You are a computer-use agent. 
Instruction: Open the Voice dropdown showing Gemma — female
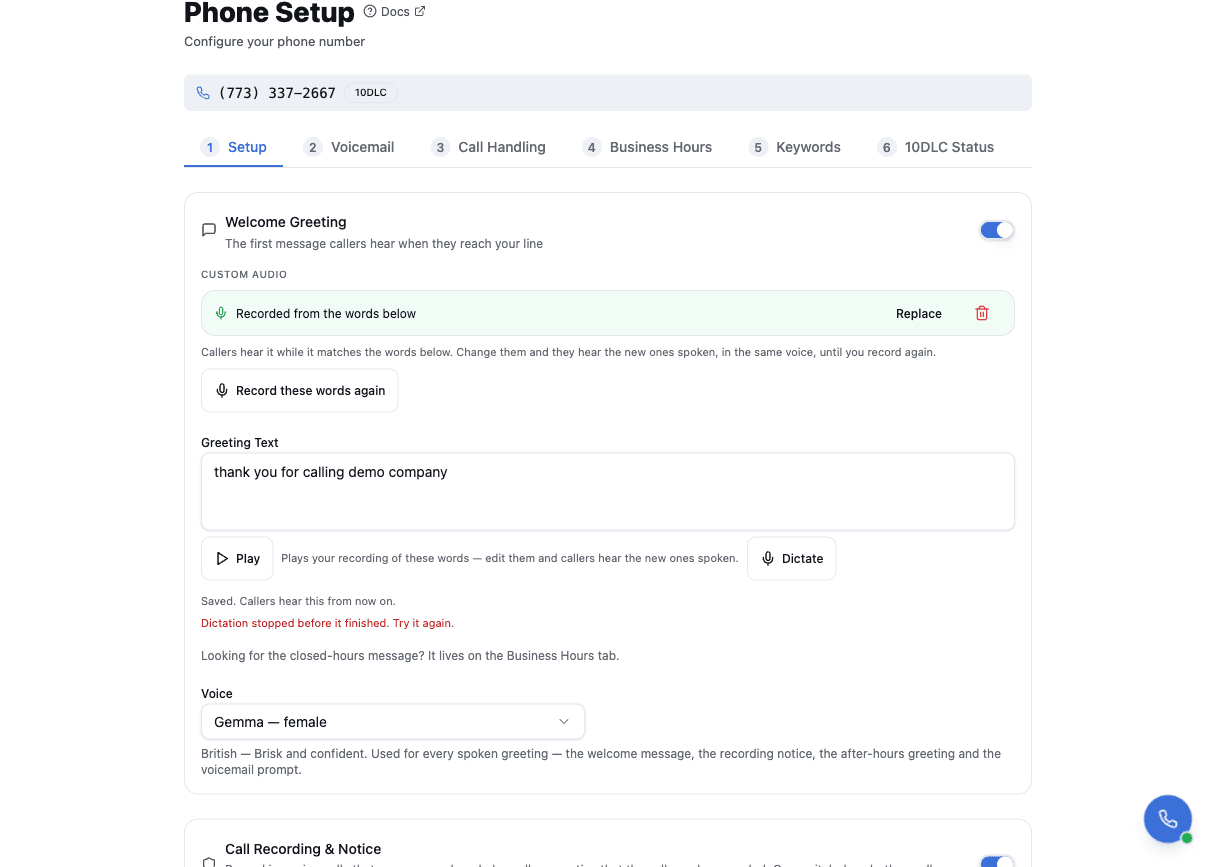pos(393,722)
